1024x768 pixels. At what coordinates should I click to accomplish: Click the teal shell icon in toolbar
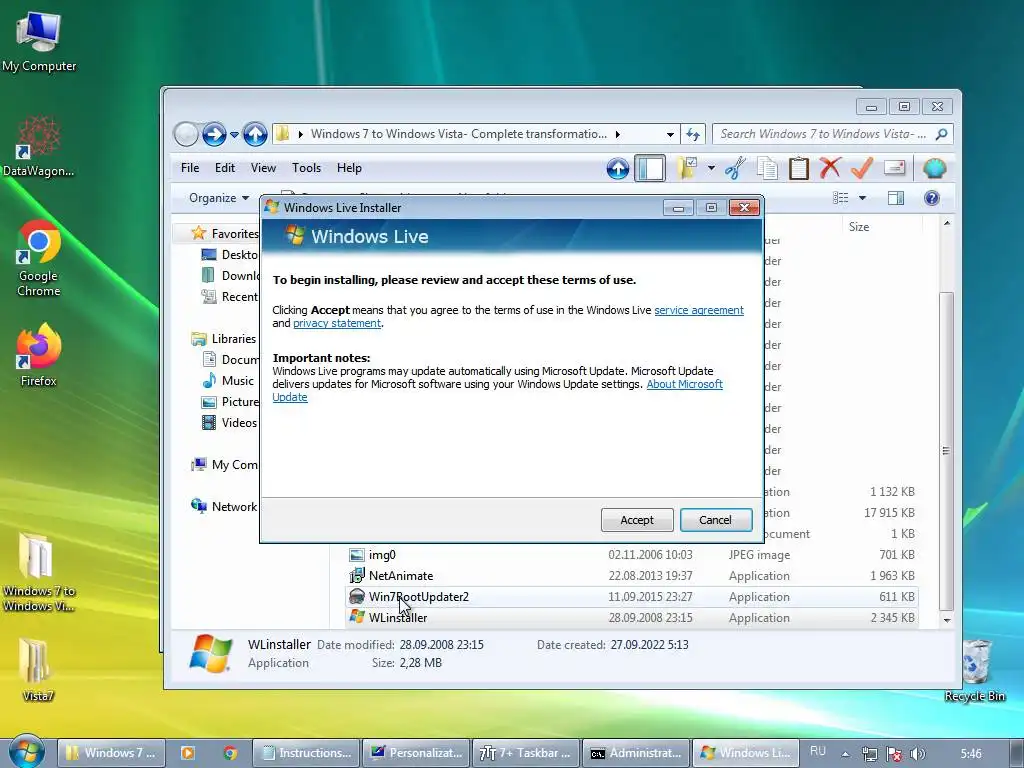935,168
